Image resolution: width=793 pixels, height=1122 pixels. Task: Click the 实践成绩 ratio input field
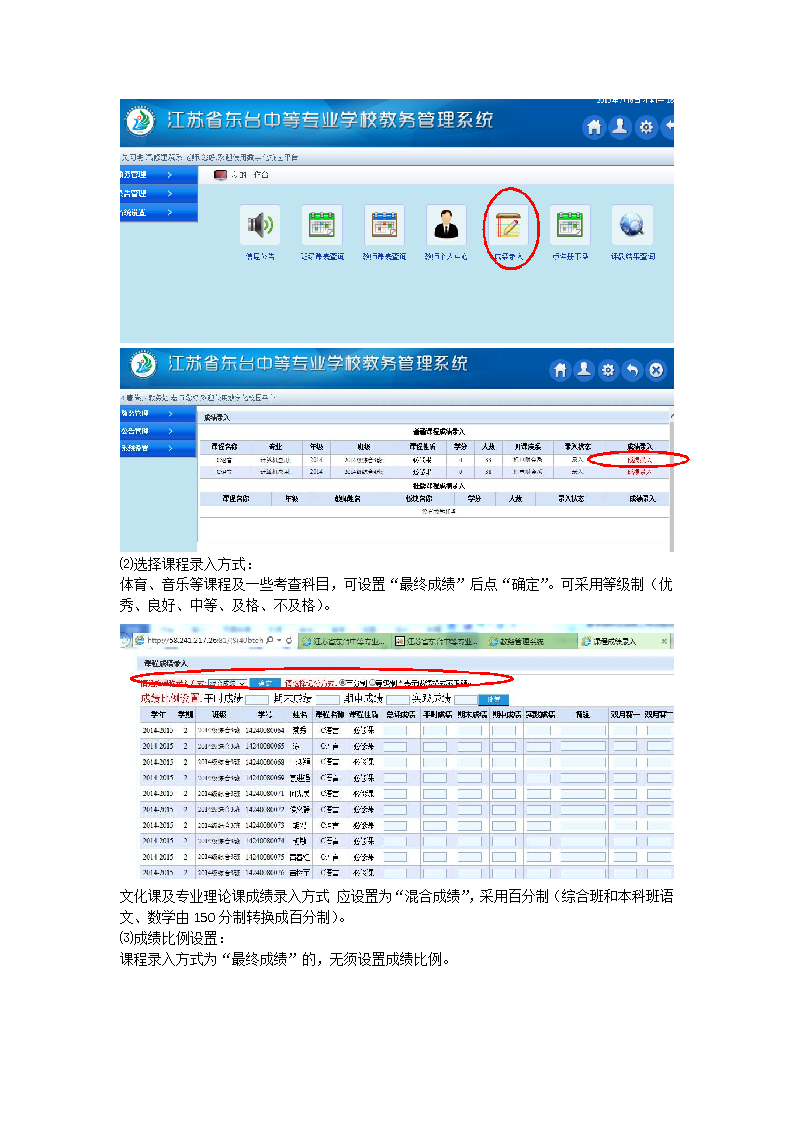coord(465,699)
